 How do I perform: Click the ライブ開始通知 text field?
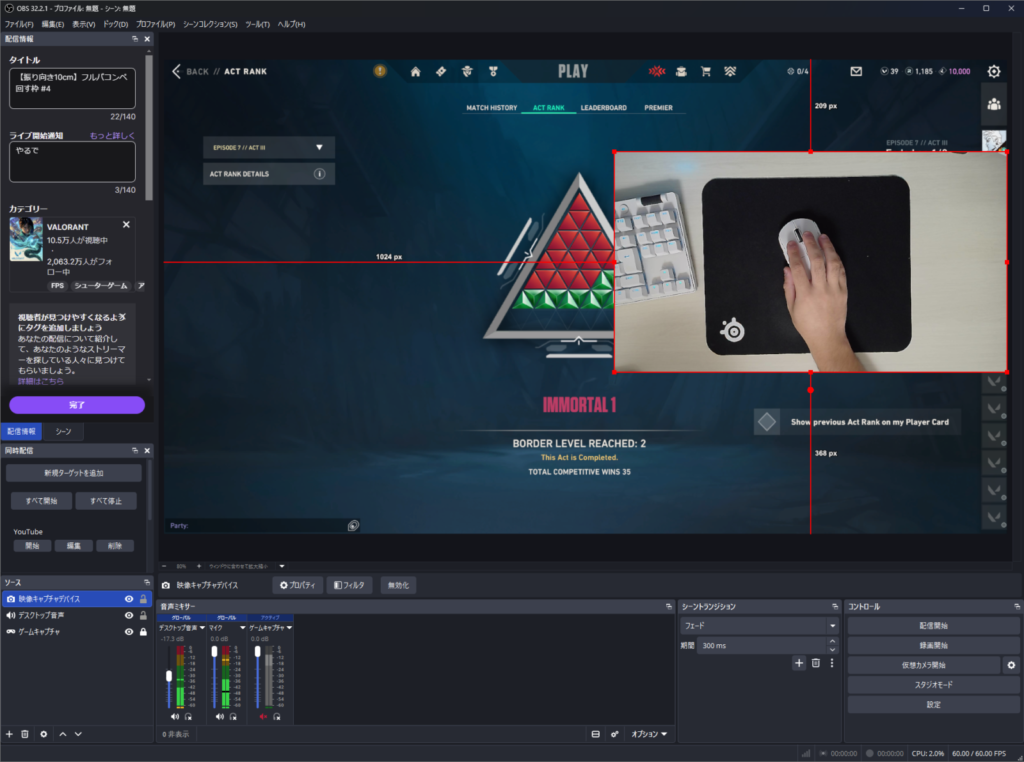click(x=72, y=162)
